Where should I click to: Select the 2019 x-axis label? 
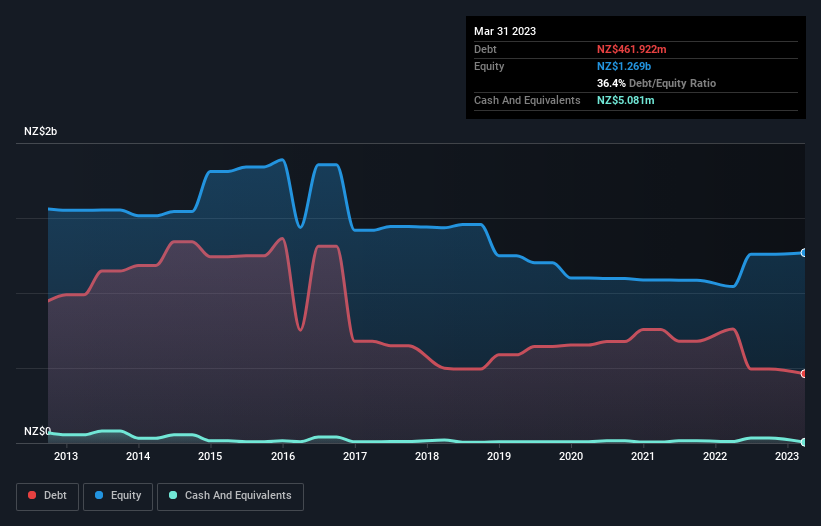click(x=498, y=456)
